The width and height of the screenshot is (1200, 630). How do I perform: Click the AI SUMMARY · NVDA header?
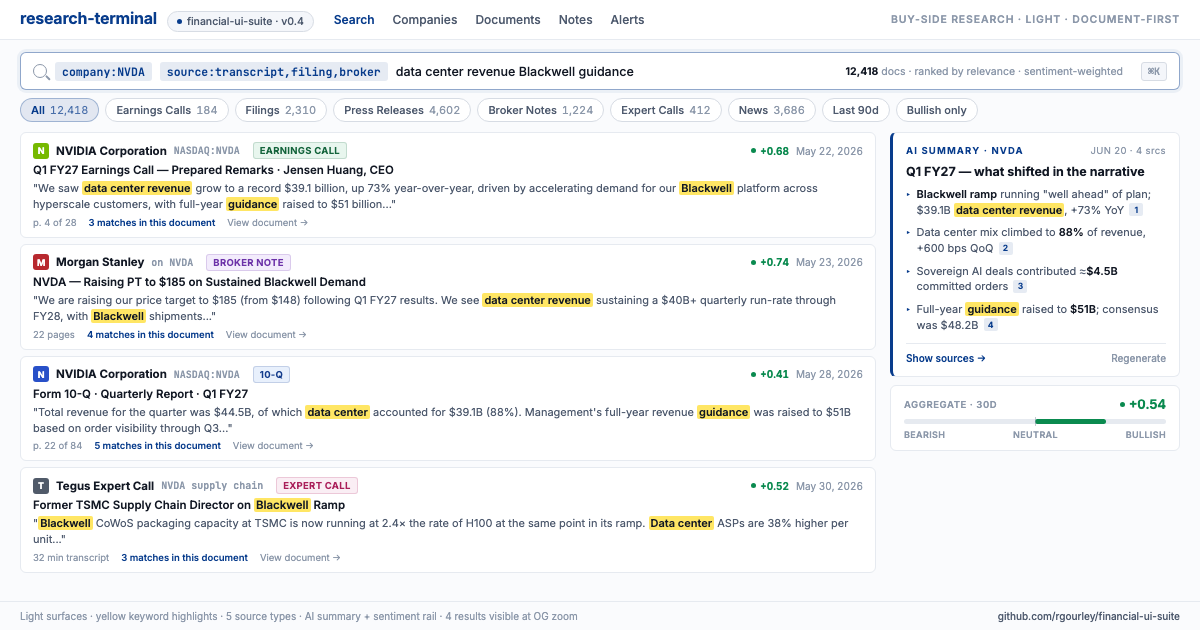[964, 151]
